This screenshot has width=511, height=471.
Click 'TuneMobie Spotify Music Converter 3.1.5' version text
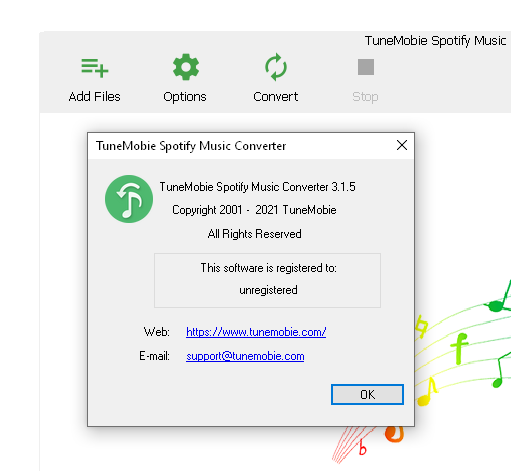(257, 187)
